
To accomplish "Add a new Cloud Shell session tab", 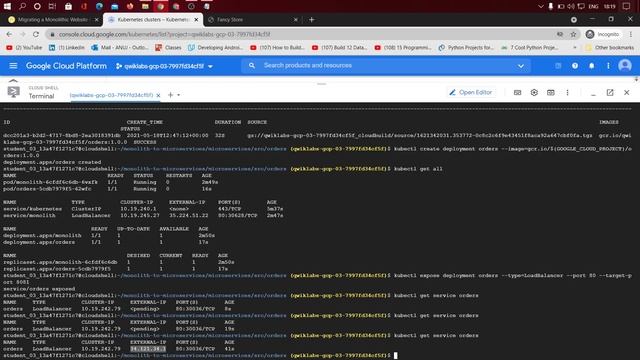I will coord(170,95).
